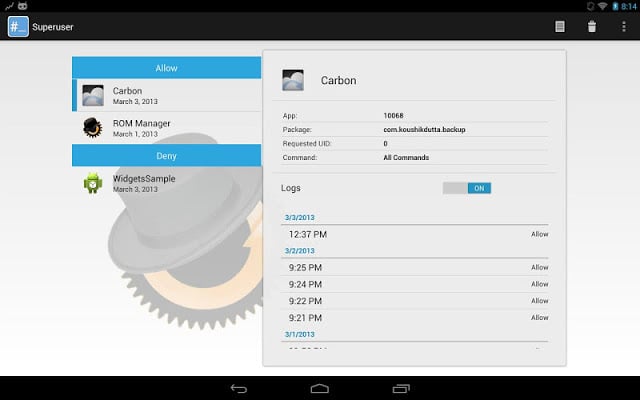Tap the Deny section header
This screenshot has width=640, height=400.
[166, 155]
